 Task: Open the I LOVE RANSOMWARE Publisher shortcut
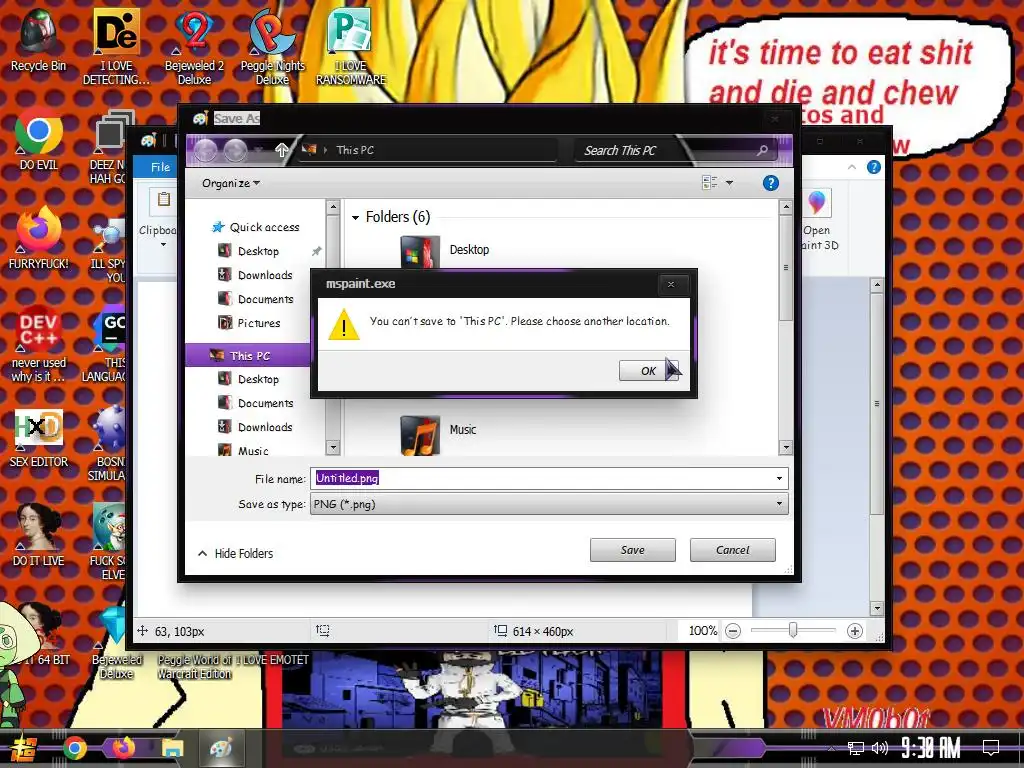[x=351, y=47]
